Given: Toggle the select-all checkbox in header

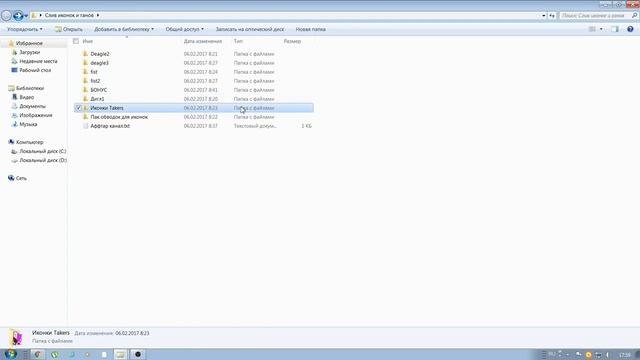Looking at the screenshot, I should point(76,41).
